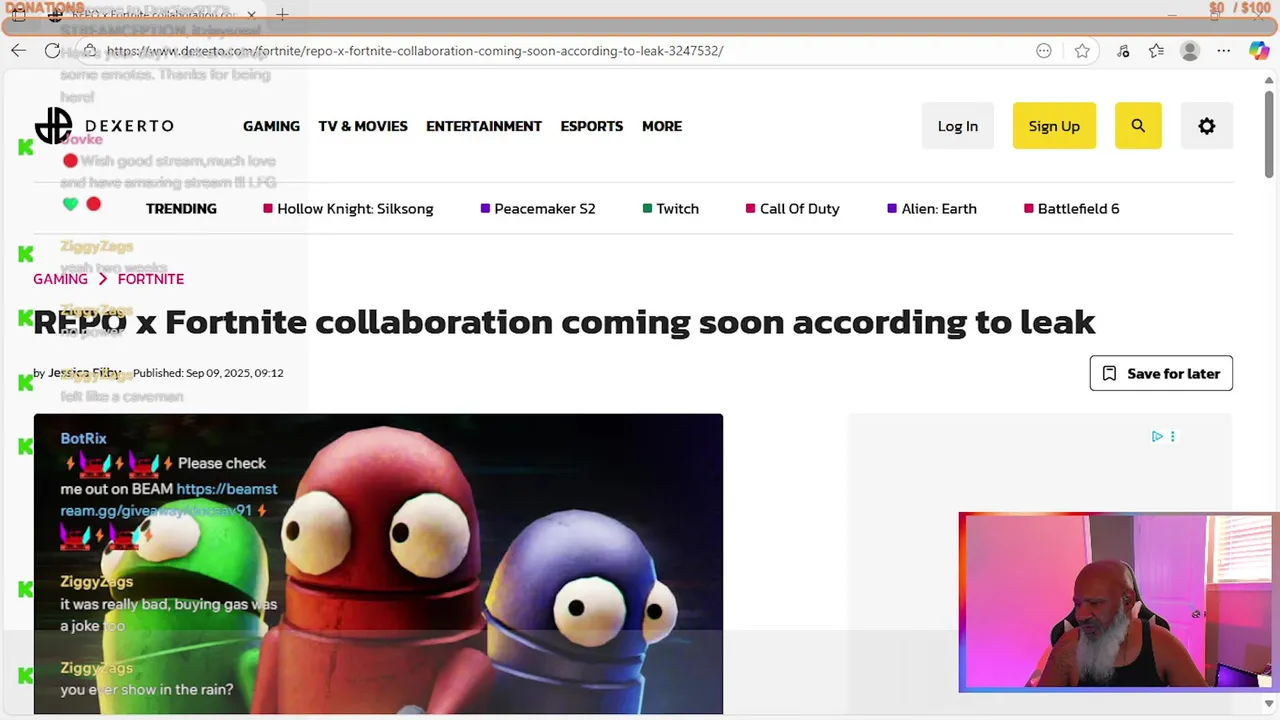
Task: Open browser extensions icon
Action: coord(1123,51)
